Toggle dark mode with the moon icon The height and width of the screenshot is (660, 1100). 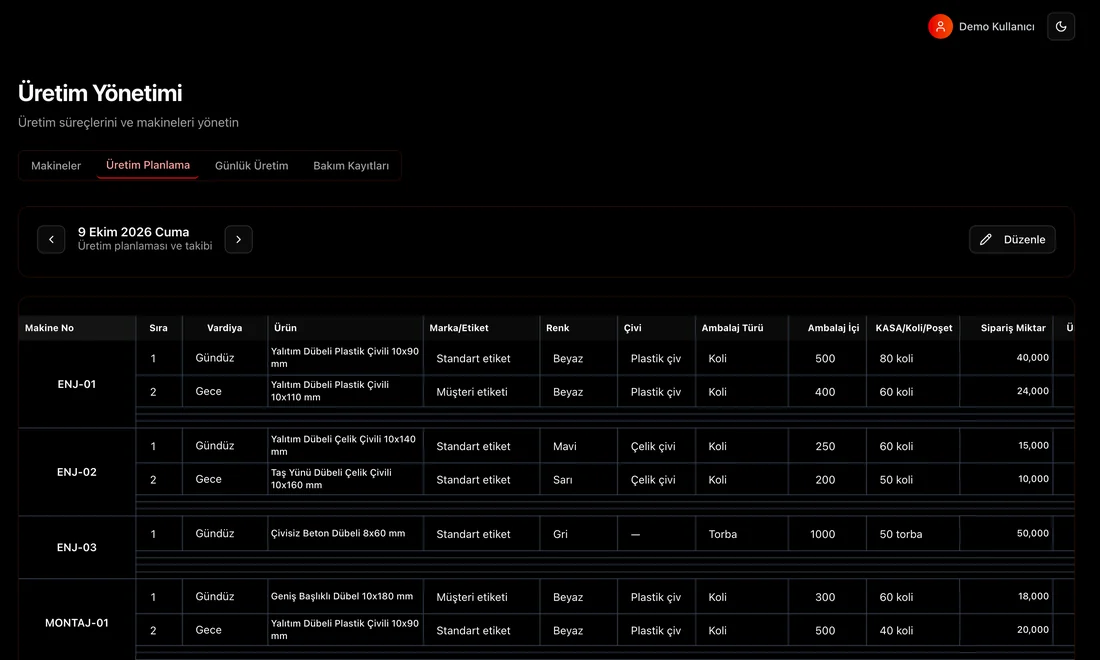(1061, 27)
